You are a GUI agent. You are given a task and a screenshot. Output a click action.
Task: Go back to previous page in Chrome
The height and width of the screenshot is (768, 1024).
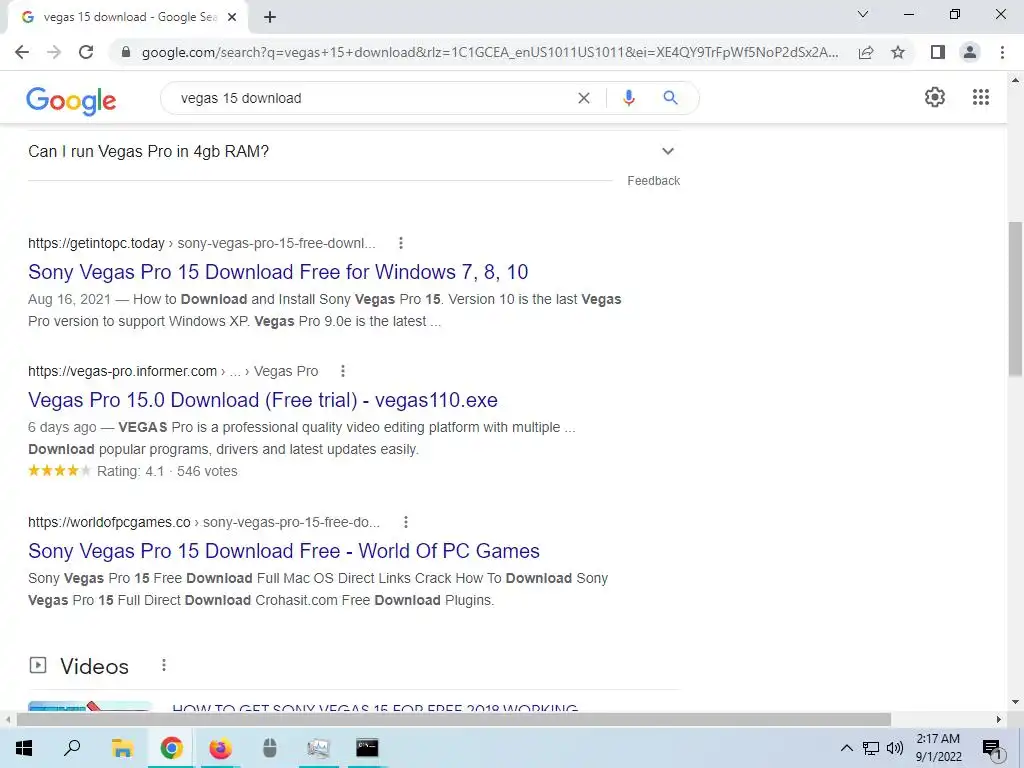tap(22, 52)
